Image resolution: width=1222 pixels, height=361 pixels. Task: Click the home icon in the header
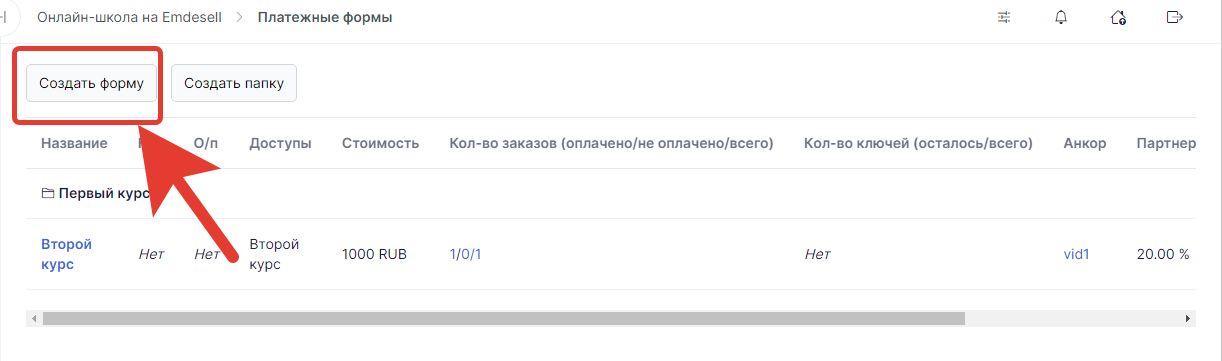click(1118, 17)
